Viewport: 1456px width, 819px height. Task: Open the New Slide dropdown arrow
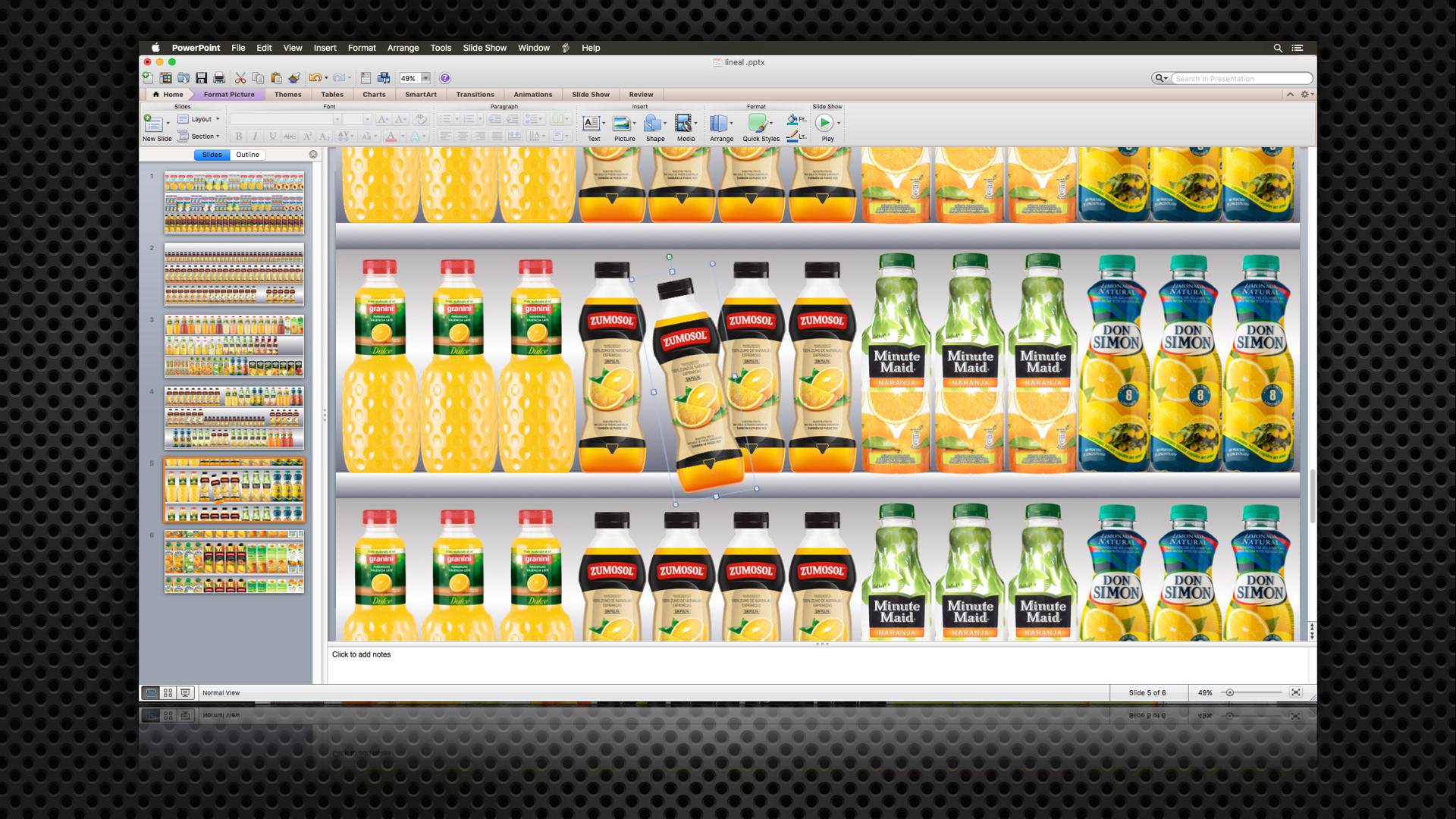coord(168,124)
